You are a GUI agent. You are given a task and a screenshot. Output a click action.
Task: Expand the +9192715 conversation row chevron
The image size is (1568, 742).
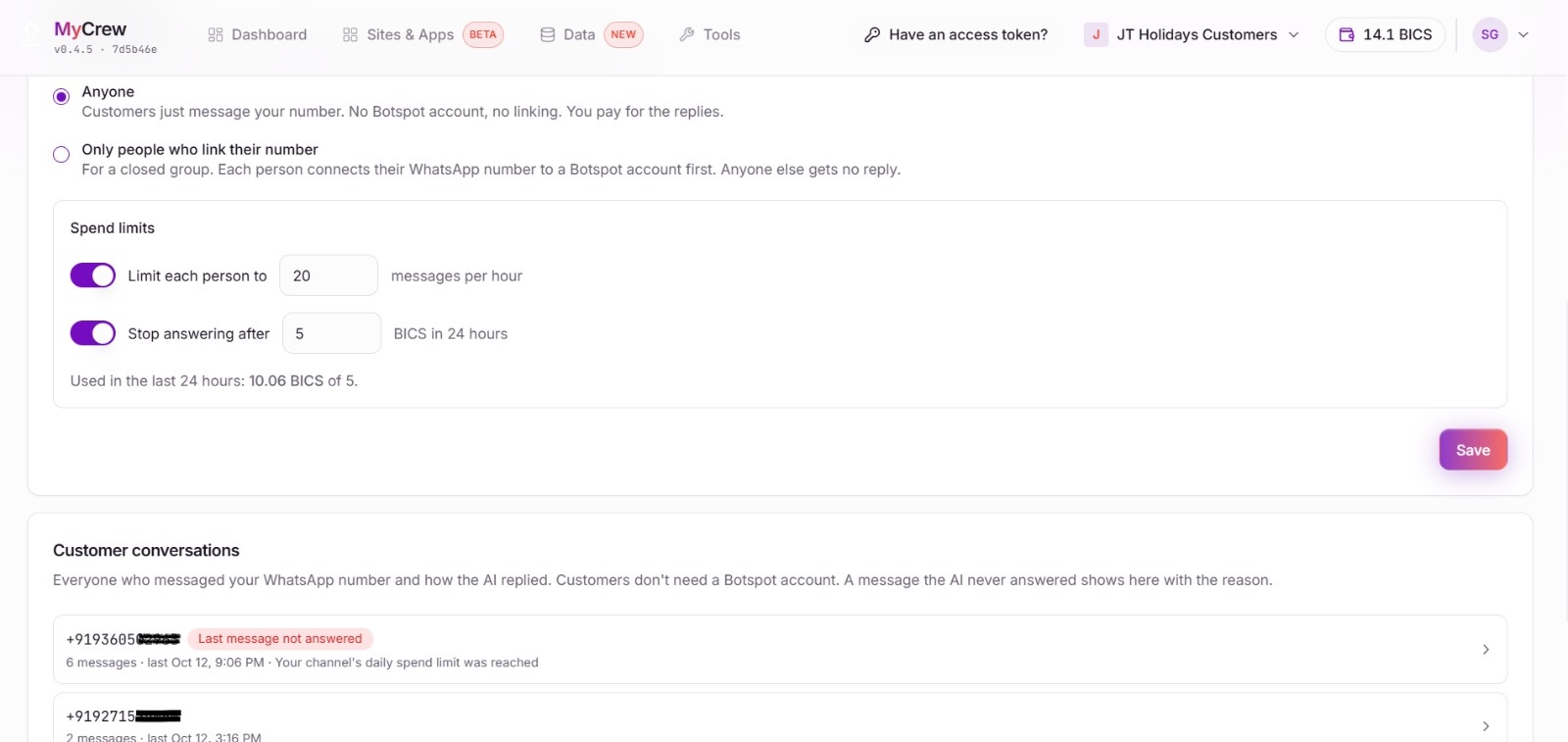click(x=1486, y=725)
